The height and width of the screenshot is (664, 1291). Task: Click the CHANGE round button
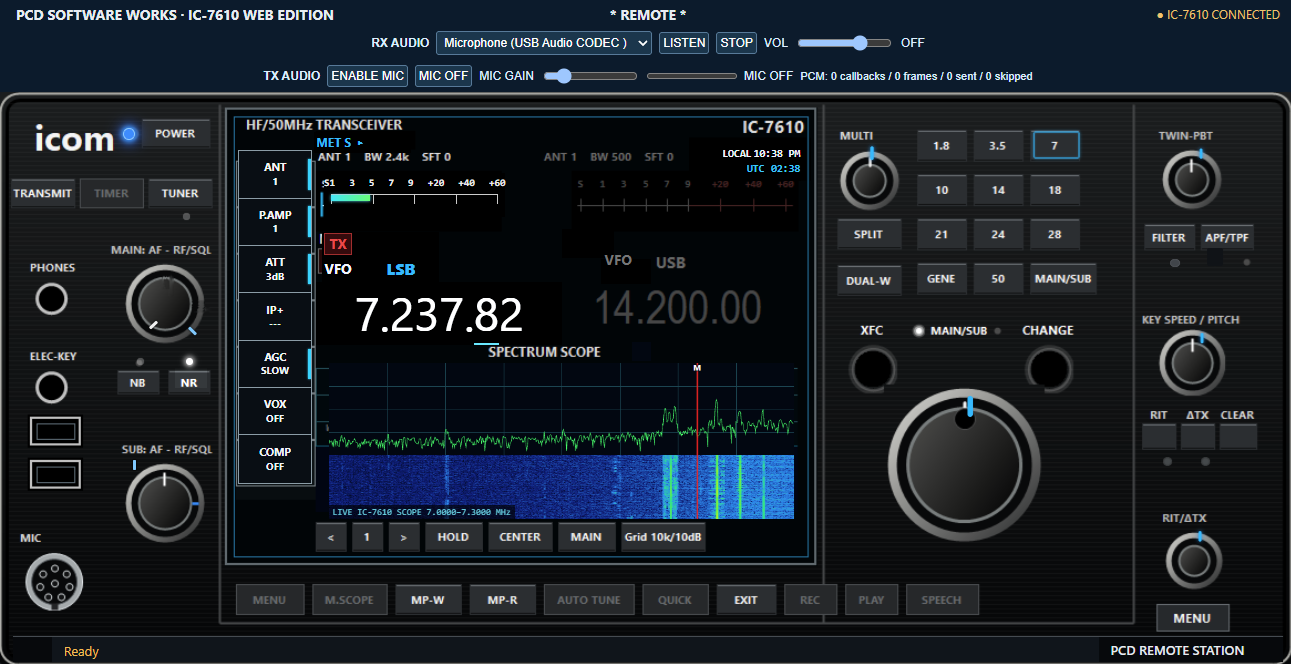coord(1048,370)
